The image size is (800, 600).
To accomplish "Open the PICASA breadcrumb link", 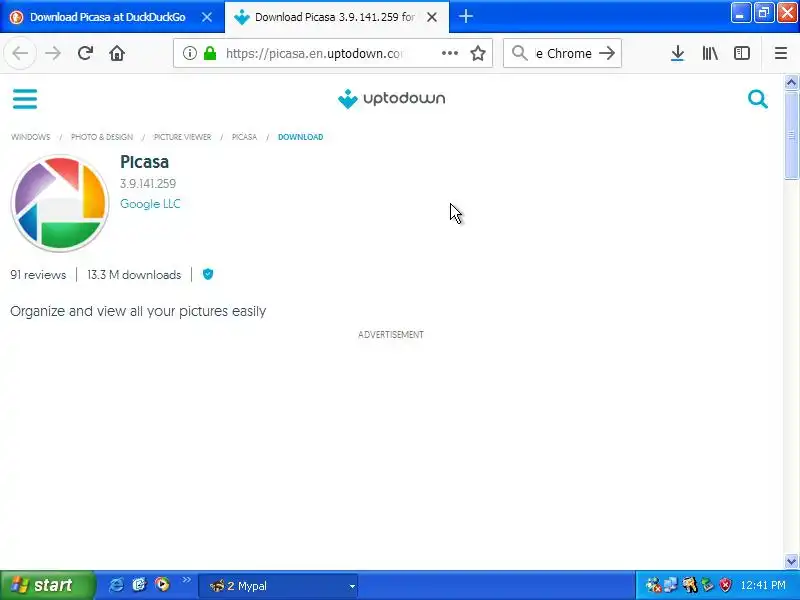I will [244, 137].
